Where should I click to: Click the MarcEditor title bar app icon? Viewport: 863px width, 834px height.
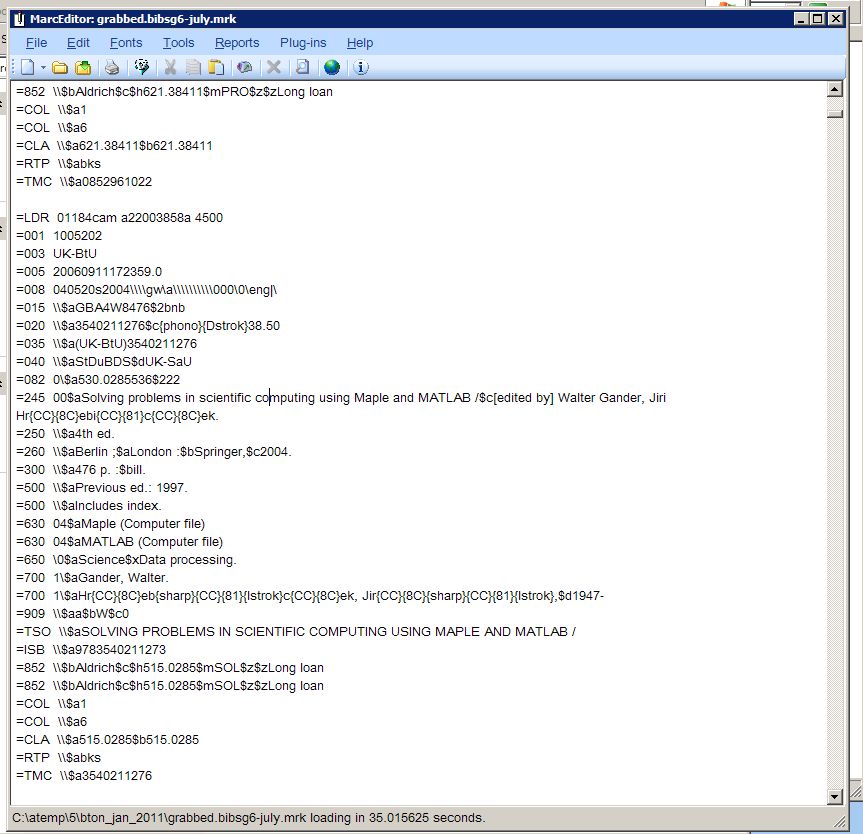click(x=19, y=19)
